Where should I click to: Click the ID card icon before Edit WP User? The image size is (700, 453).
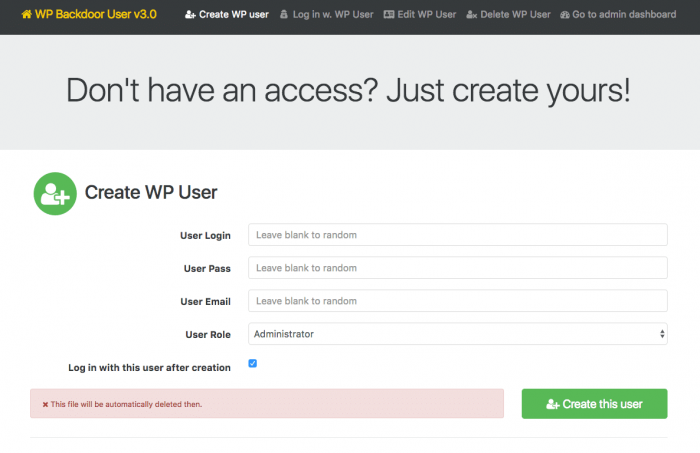(389, 15)
